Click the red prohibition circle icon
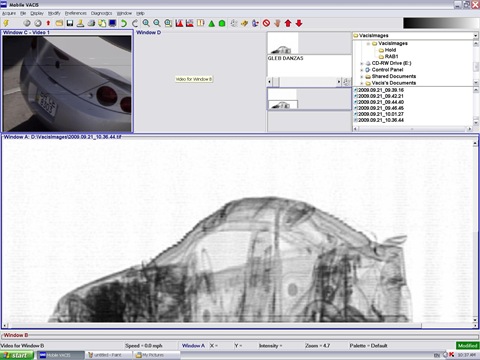 click(266, 23)
